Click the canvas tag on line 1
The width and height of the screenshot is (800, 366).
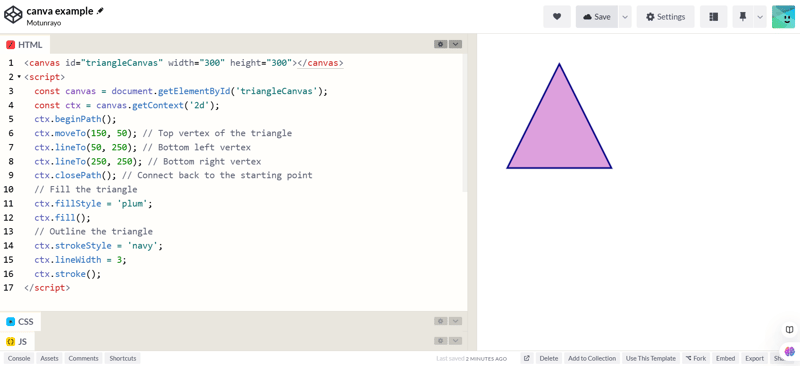[x=184, y=63]
